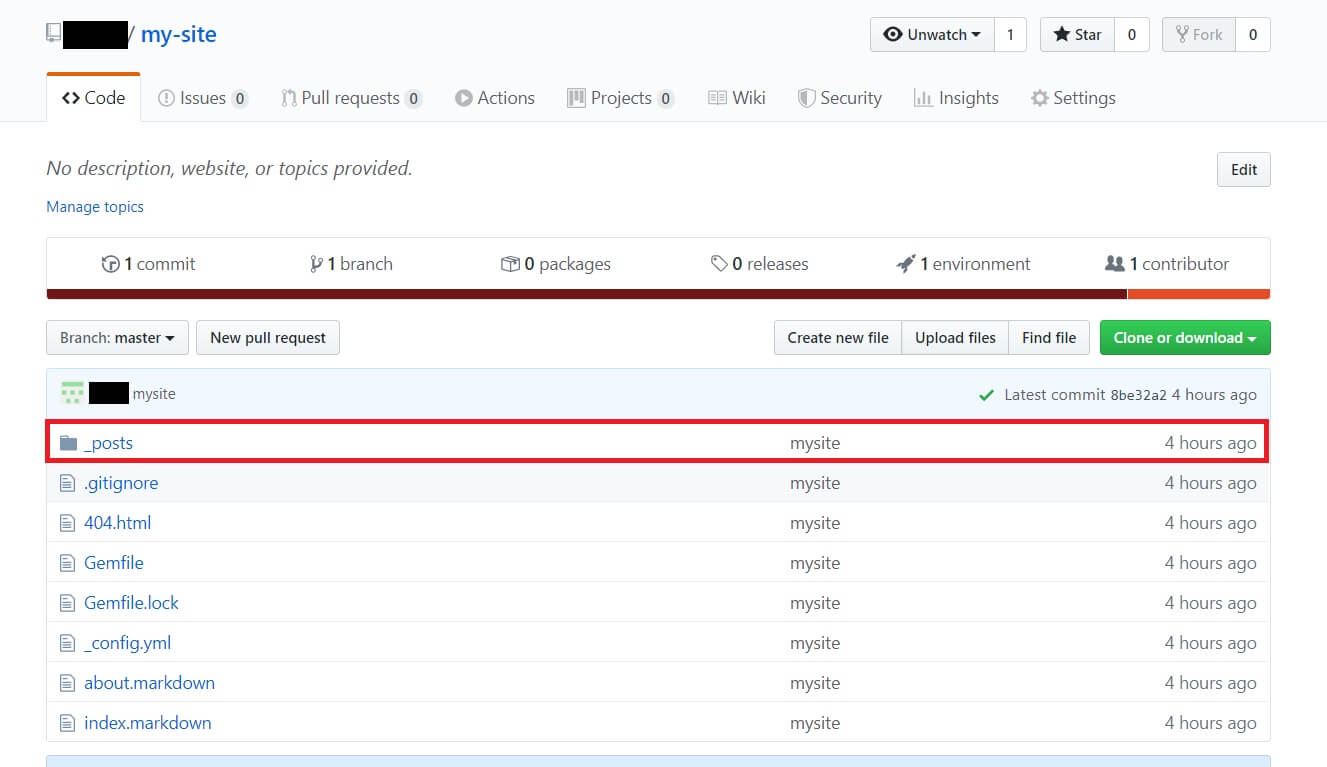Open the 404.html file
Viewport: 1327px width, 767px height.
pyautogui.click(x=118, y=523)
